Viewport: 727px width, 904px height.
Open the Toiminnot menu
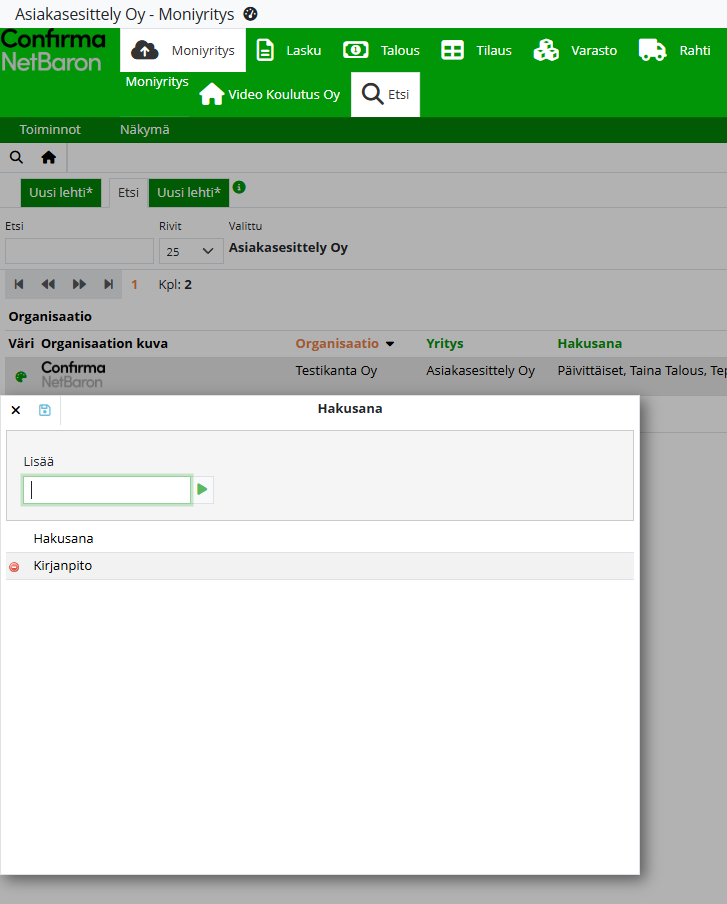[x=50, y=130]
